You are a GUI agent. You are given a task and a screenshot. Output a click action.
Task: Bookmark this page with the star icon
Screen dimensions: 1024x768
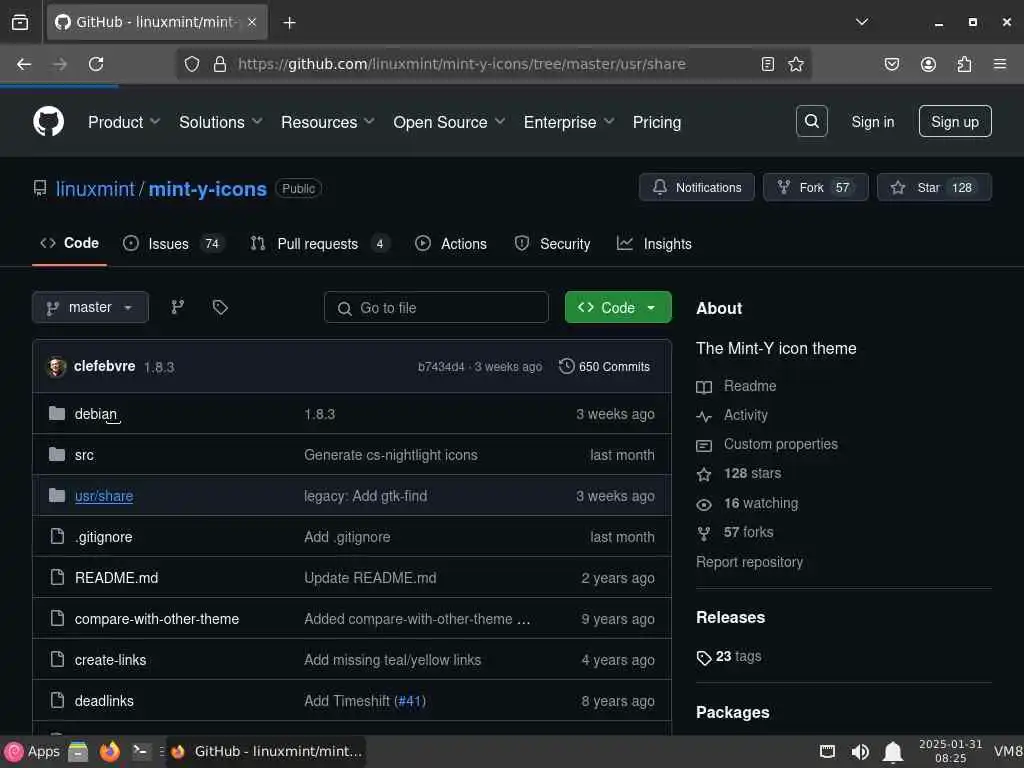coord(795,64)
